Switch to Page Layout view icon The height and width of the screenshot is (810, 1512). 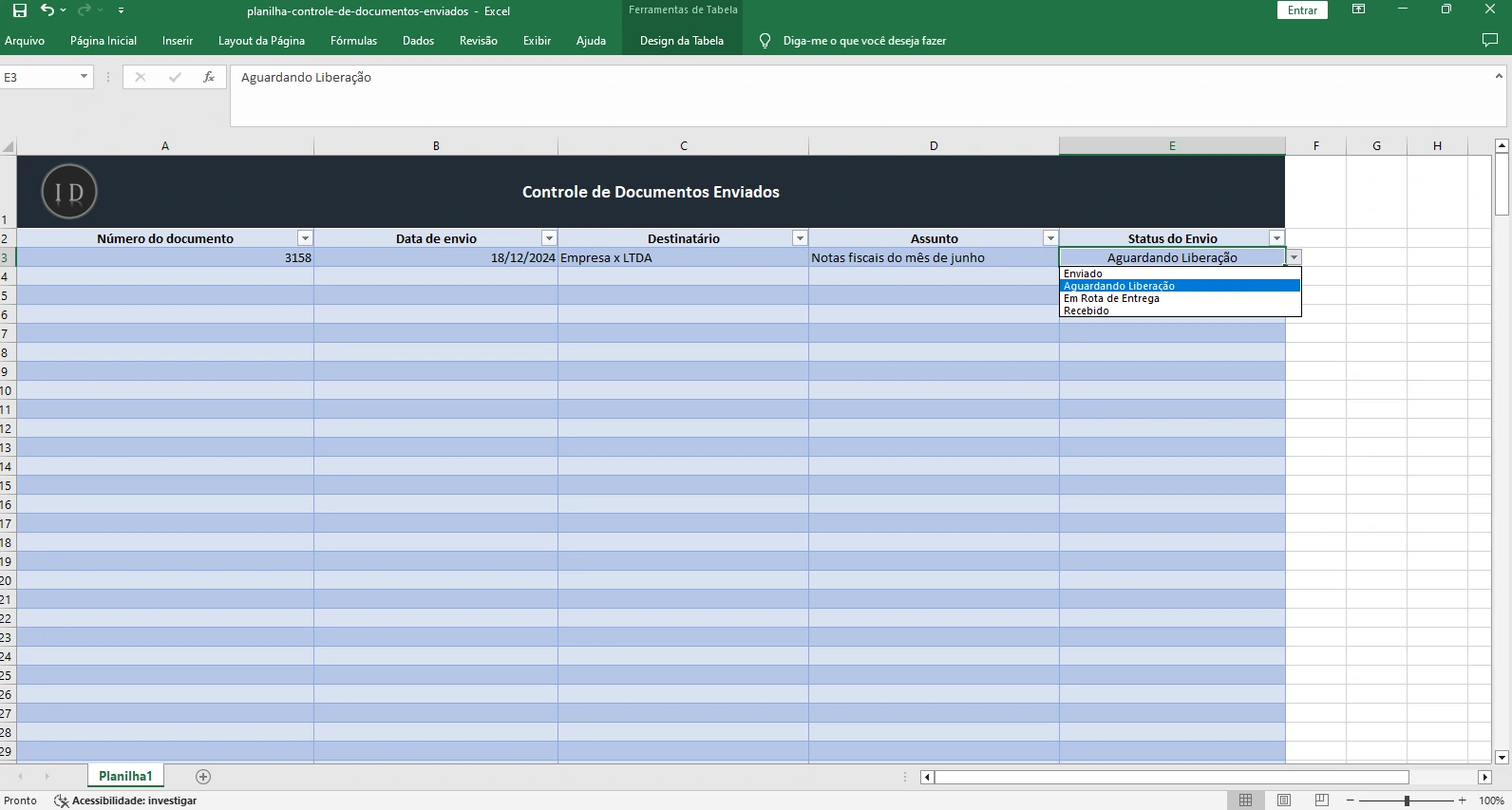tap(1284, 801)
